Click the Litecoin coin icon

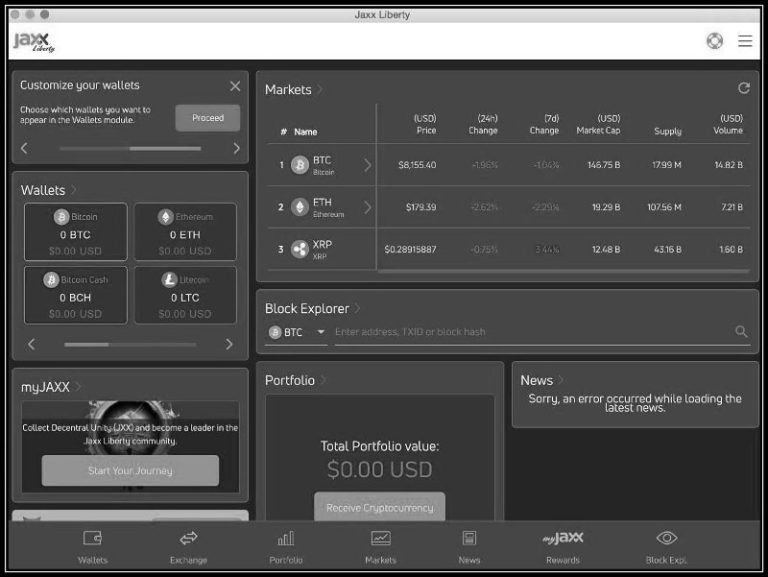pos(169,280)
